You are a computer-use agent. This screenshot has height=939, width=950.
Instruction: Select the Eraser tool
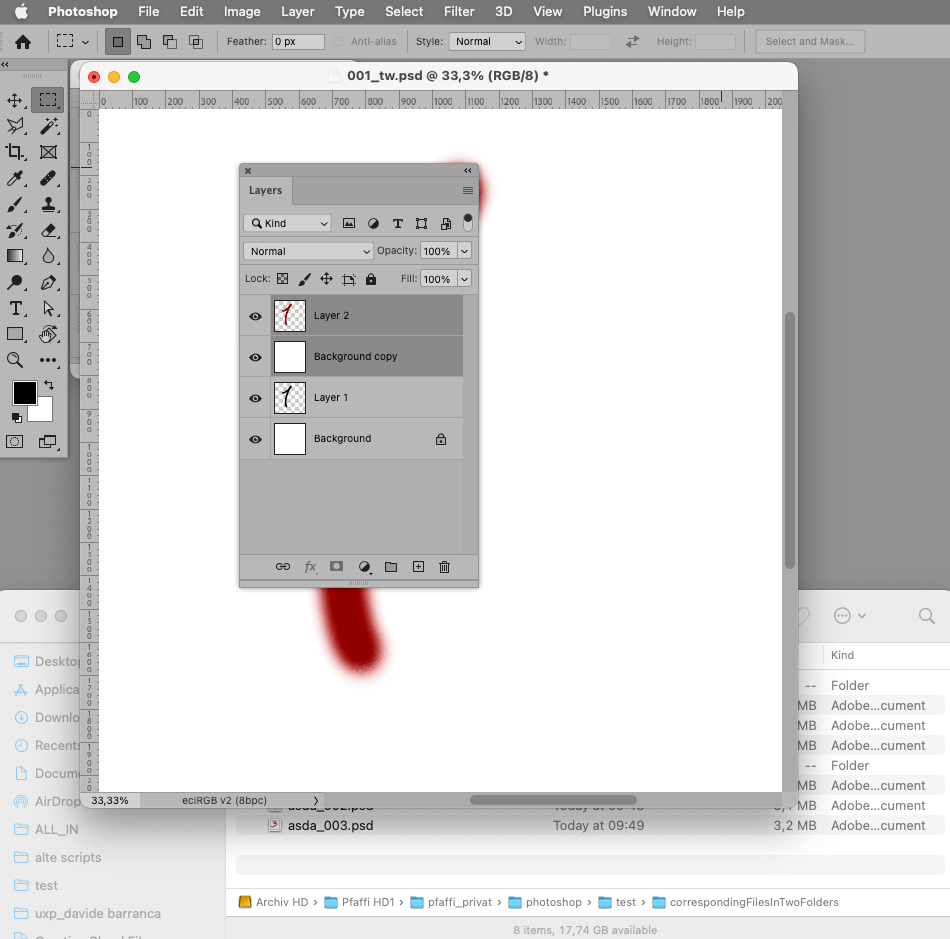[48, 231]
